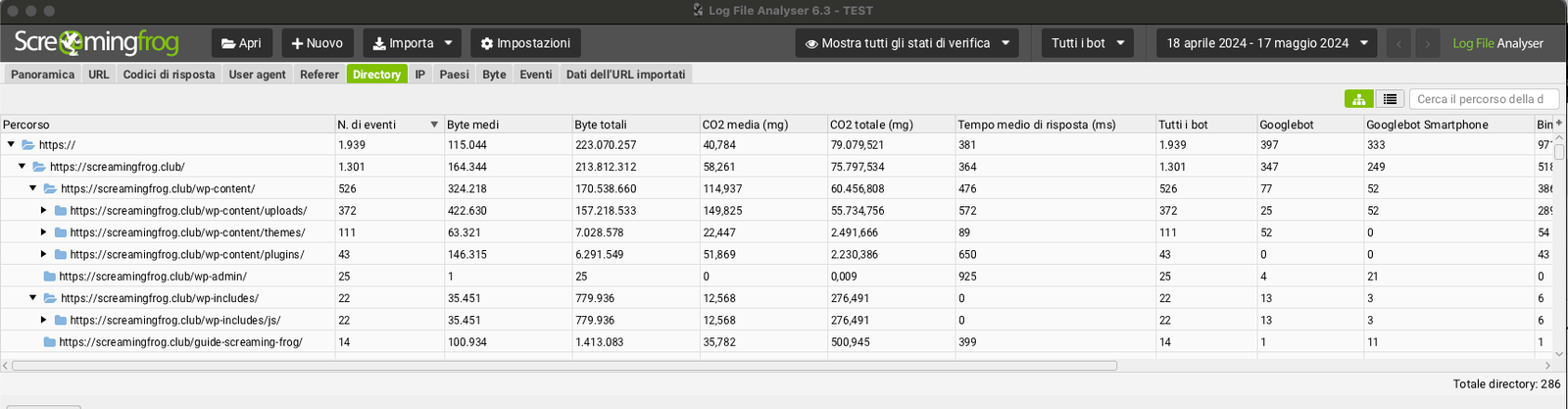Go to the next date range arrow

coord(1428,43)
